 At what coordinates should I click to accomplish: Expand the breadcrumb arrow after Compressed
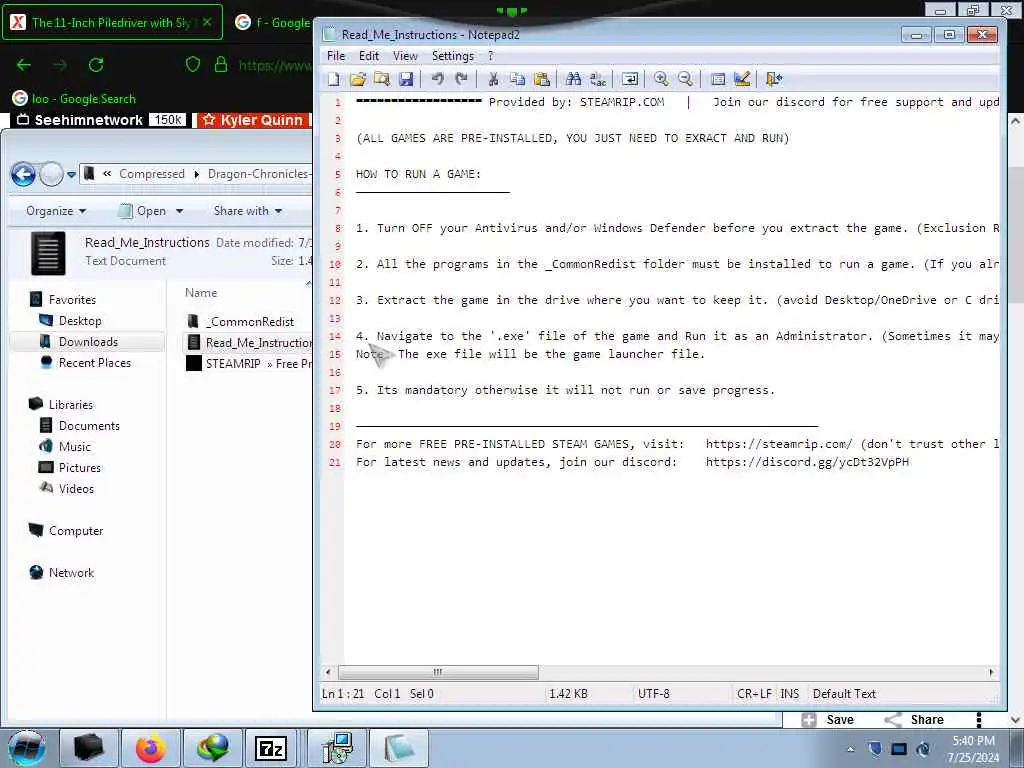(197, 174)
